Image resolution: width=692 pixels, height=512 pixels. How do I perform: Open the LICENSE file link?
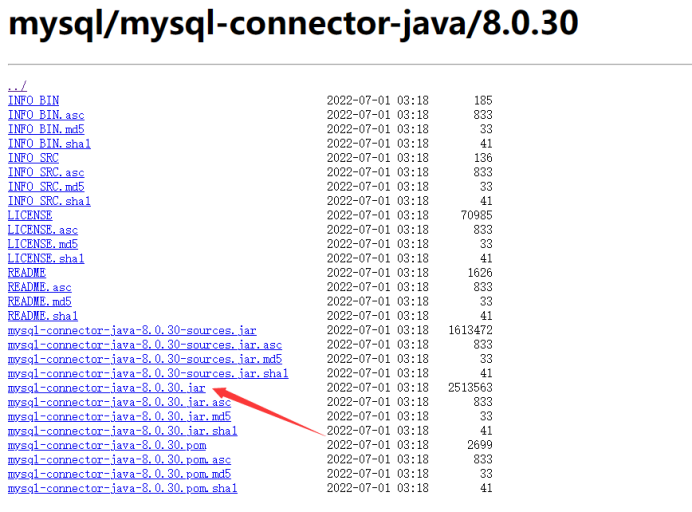point(30,215)
